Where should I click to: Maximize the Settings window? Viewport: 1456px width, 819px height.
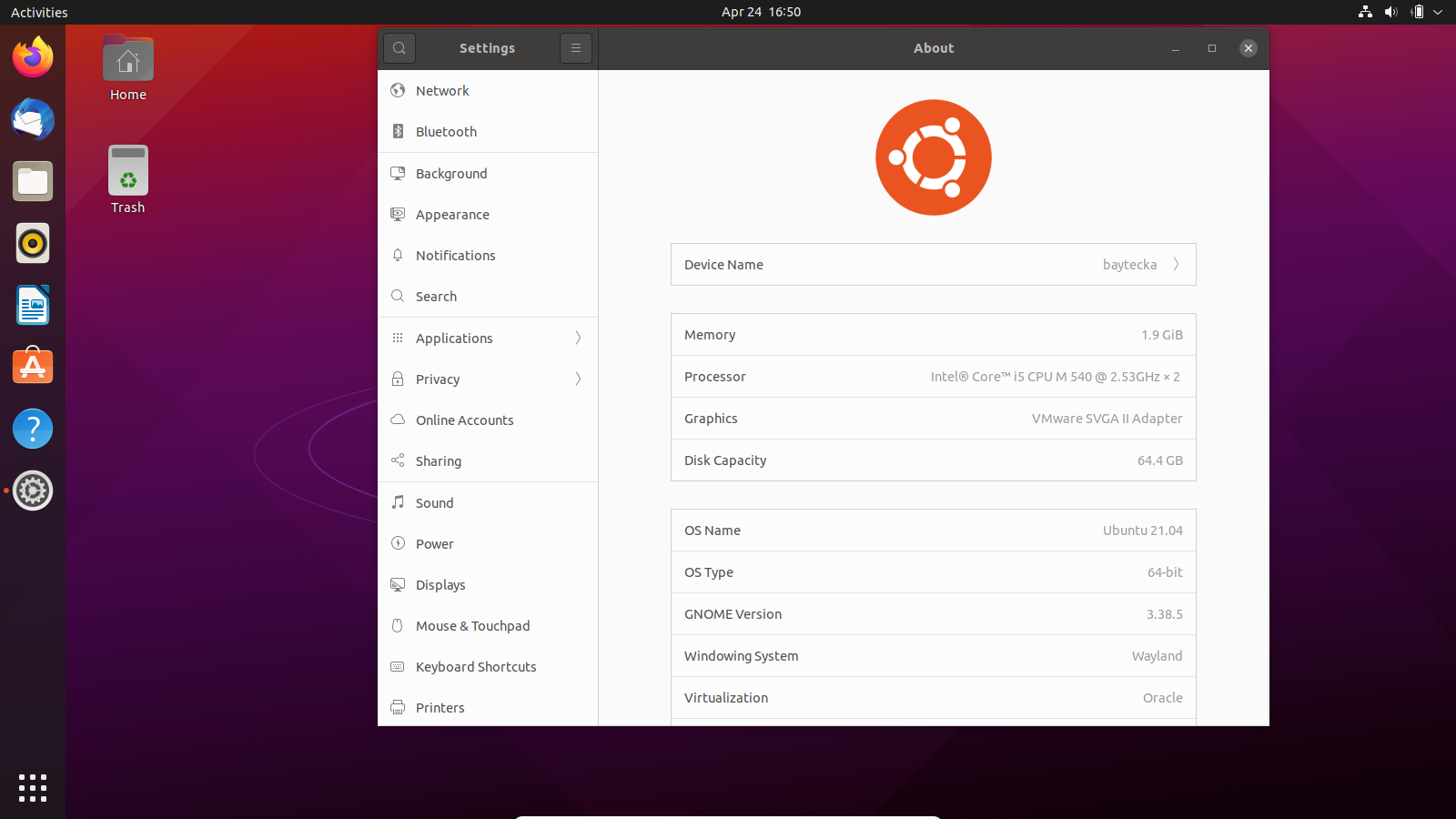(x=1212, y=48)
